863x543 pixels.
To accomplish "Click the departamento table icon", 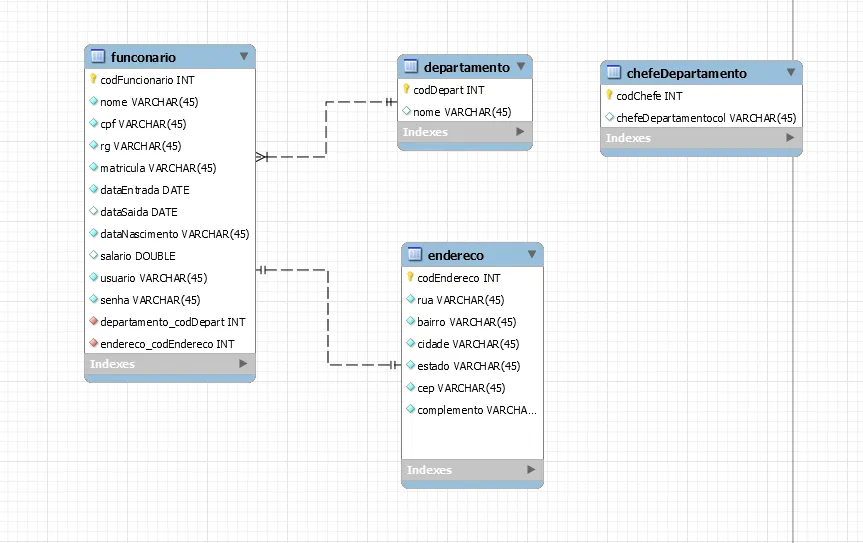I will click(x=411, y=67).
